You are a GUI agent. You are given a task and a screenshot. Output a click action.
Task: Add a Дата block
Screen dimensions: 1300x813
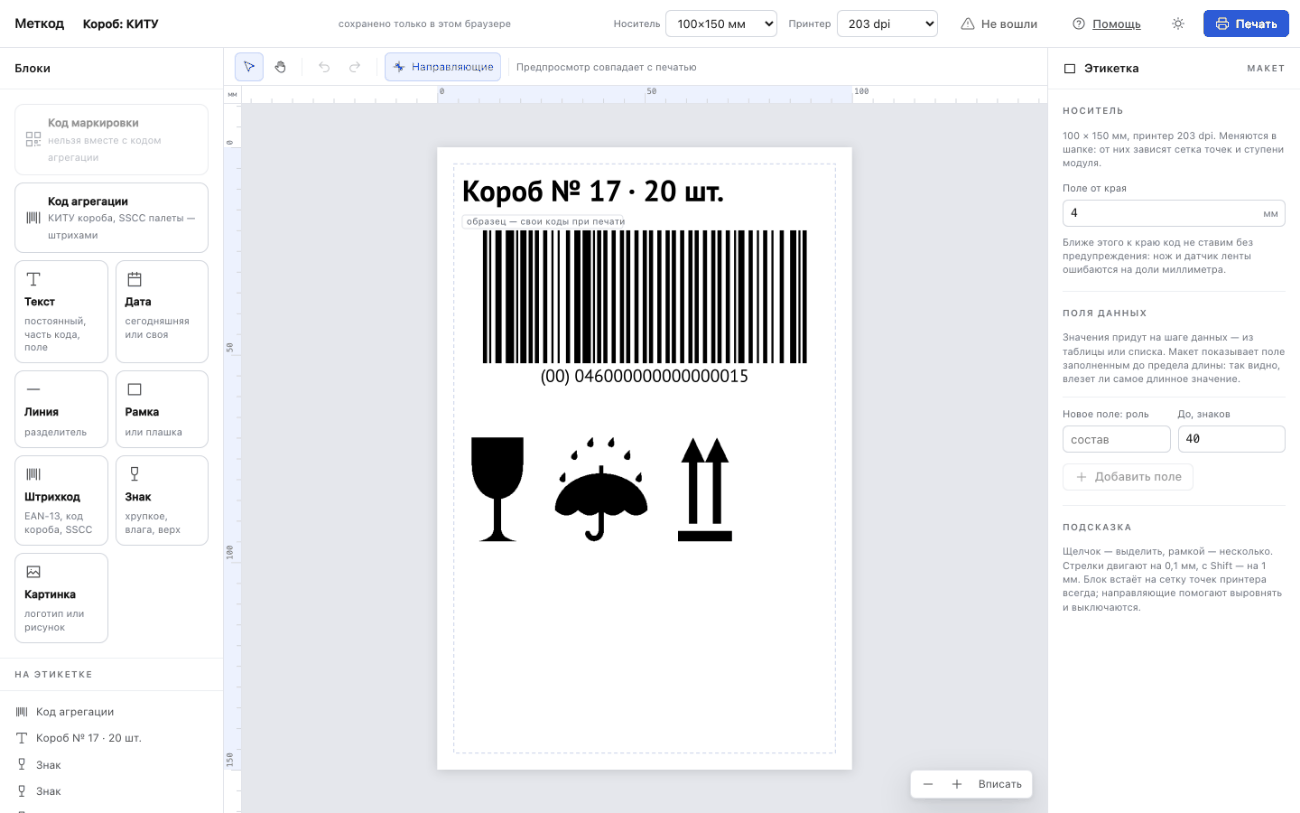(x=162, y=312)
